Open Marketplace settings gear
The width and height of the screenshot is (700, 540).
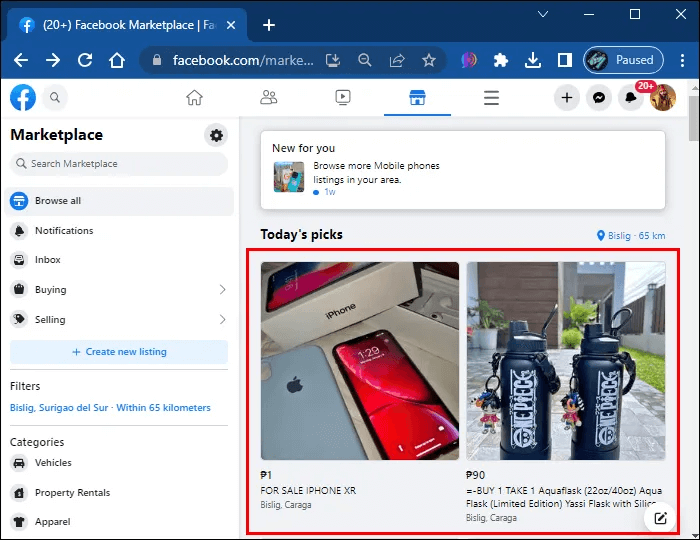tap(216, 135)
